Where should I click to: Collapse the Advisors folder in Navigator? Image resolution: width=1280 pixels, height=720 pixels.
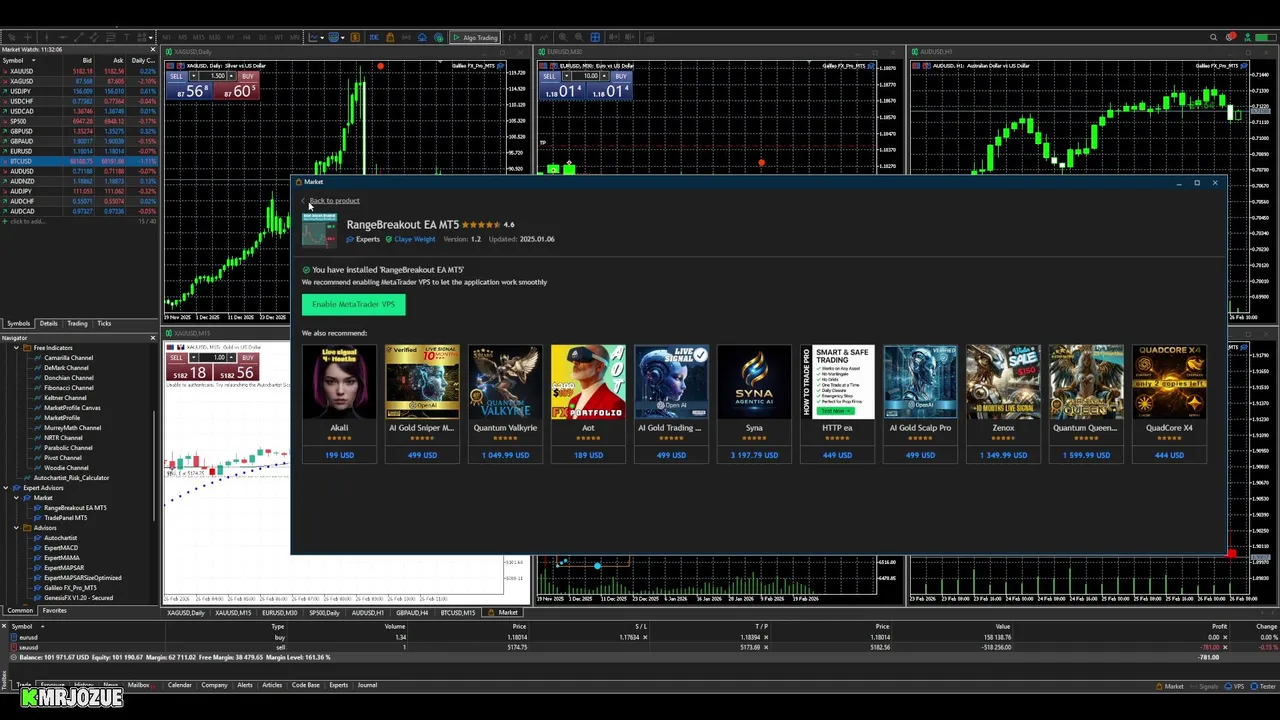(16, 528)
